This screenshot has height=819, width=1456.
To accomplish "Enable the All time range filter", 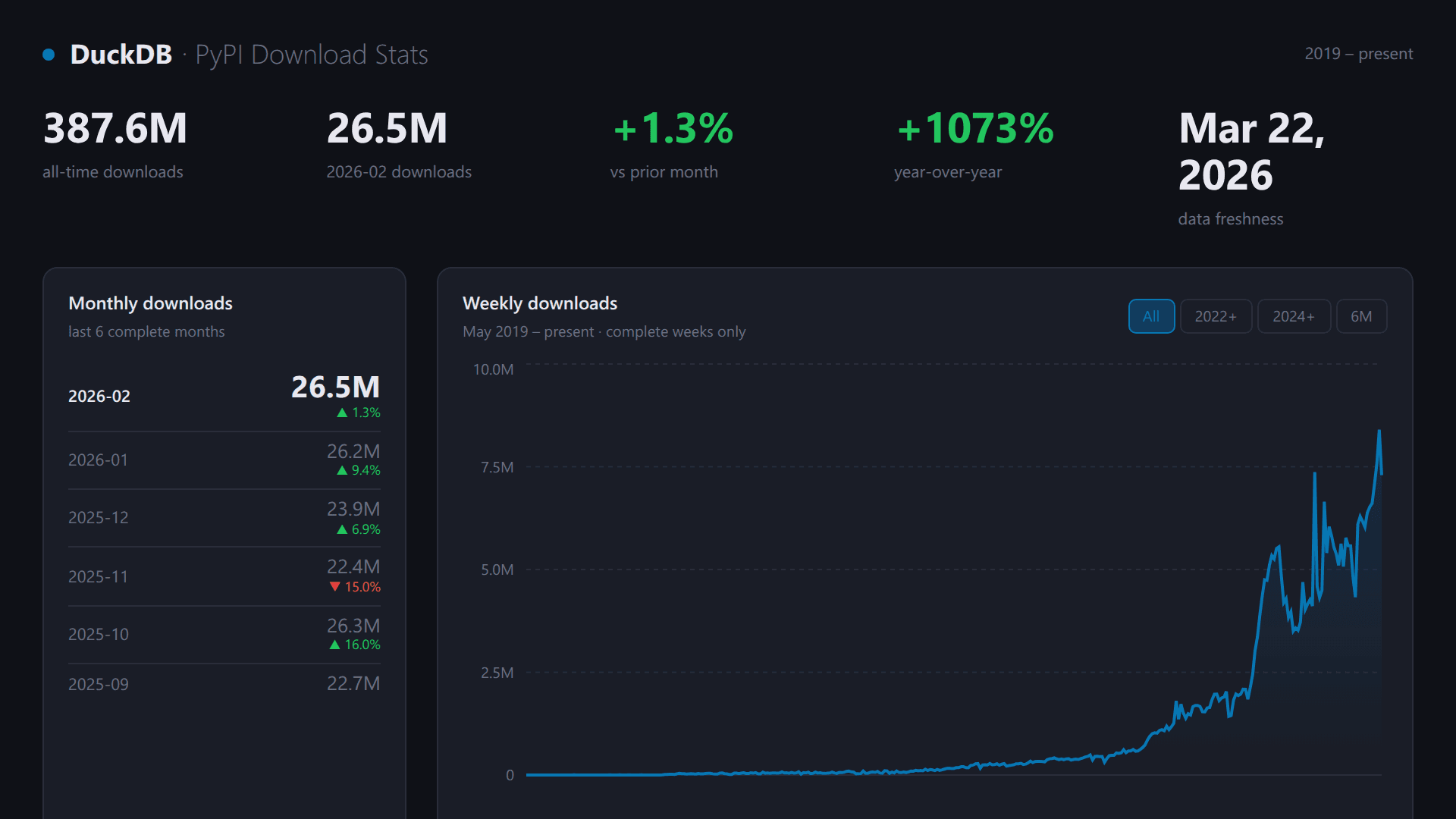I will point(1151,316).
